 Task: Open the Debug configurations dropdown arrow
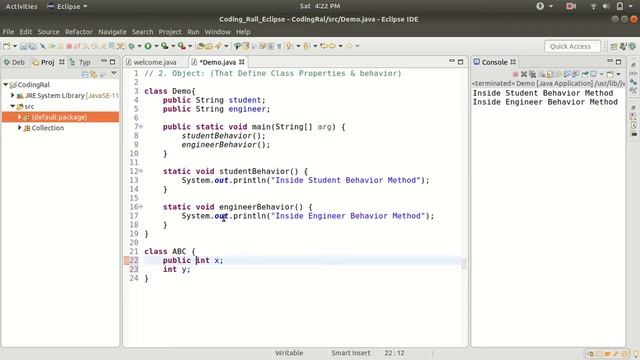(x=140, y=46)
